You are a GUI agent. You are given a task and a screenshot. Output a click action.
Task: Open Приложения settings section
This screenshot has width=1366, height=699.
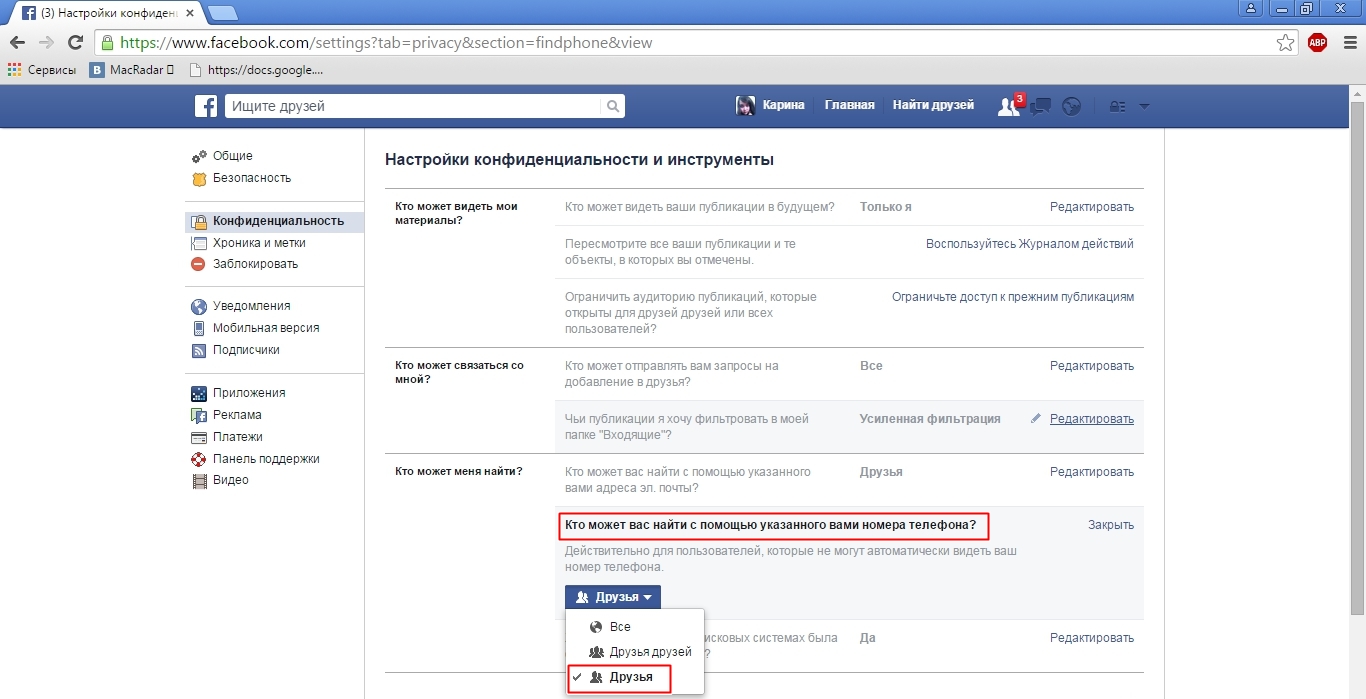pyautogui.click(x=249, y=393)
